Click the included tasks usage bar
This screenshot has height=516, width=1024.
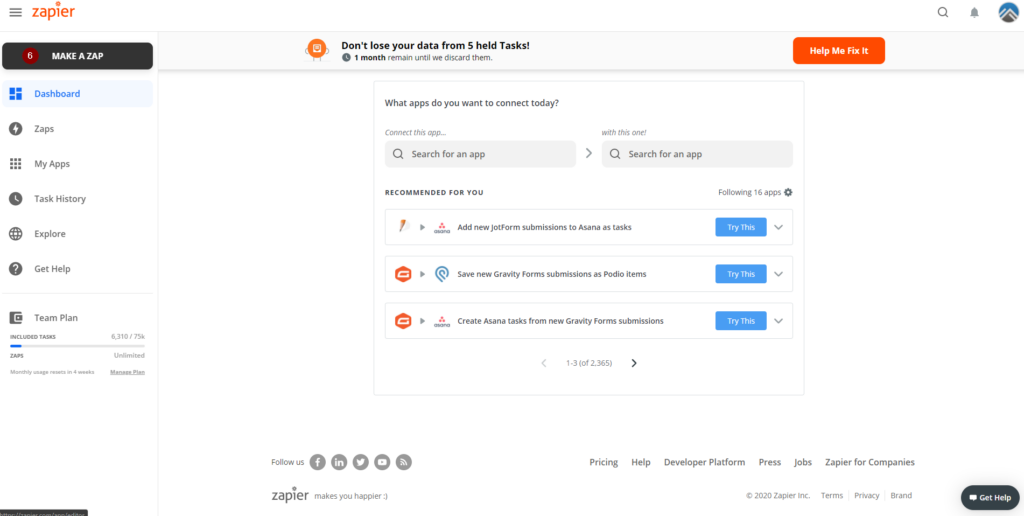point(77,346)
